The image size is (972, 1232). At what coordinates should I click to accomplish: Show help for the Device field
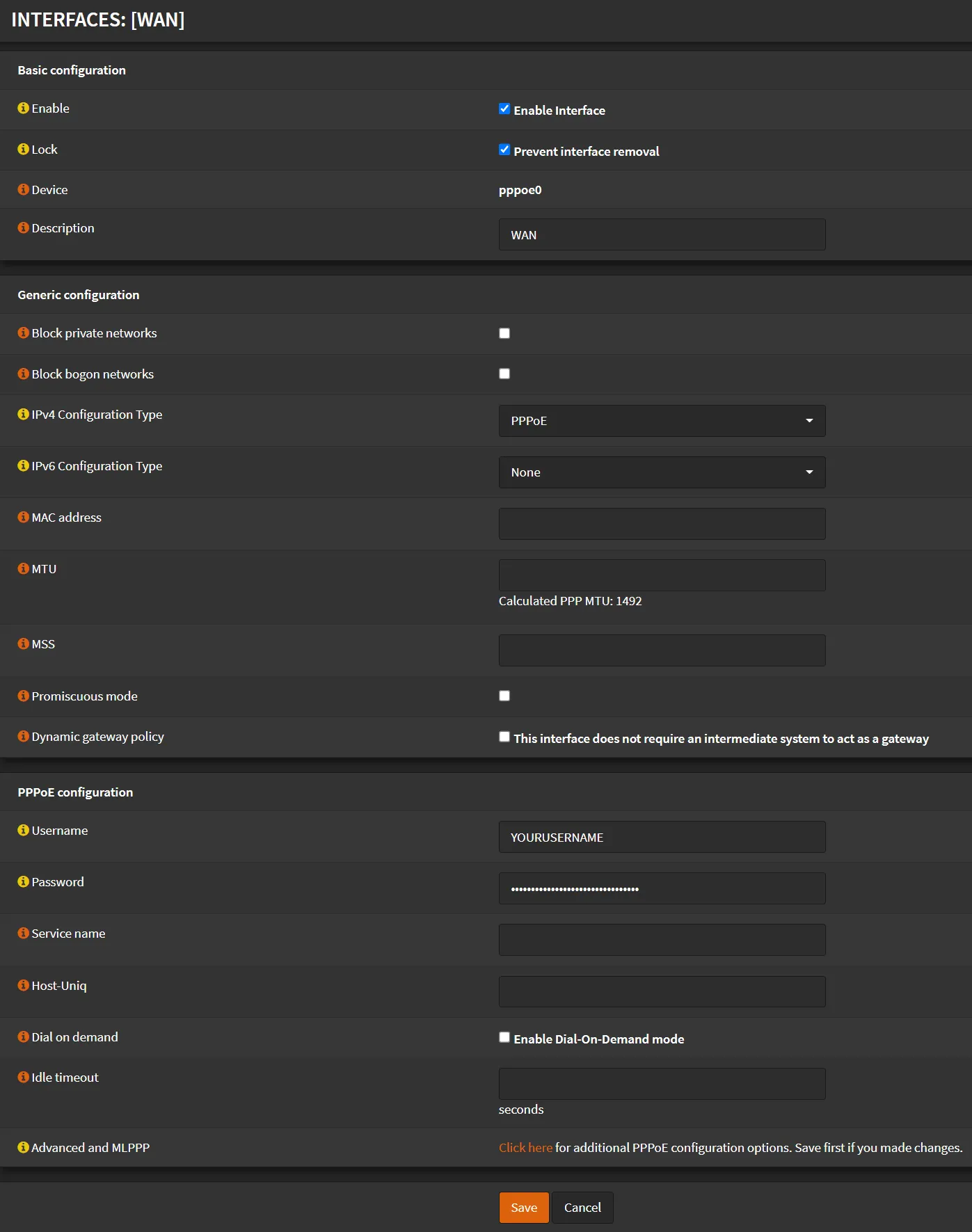click(x=23, y=190)
